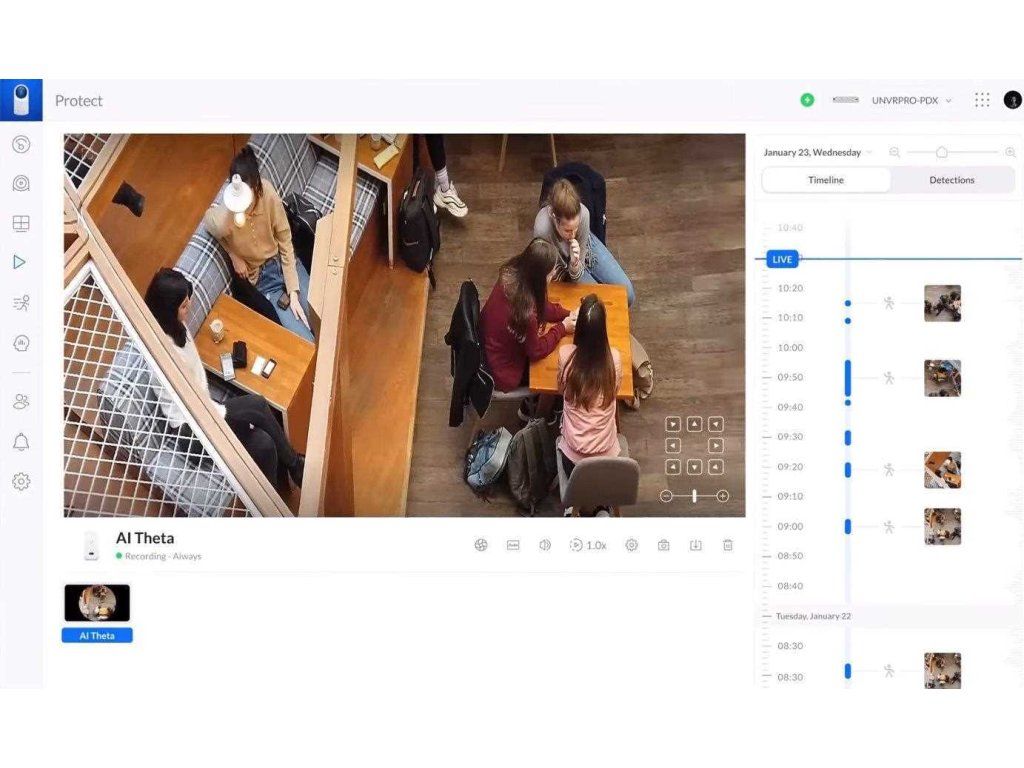Click the bottom-right diagonal PTZ button
This screenshot has height=768, width=1024.
[716, 467]
